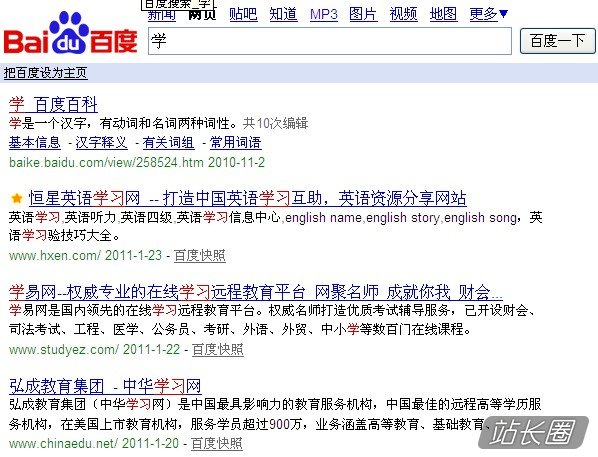
Task: Click inside the search box containing 学
Action: click(330, 41)
